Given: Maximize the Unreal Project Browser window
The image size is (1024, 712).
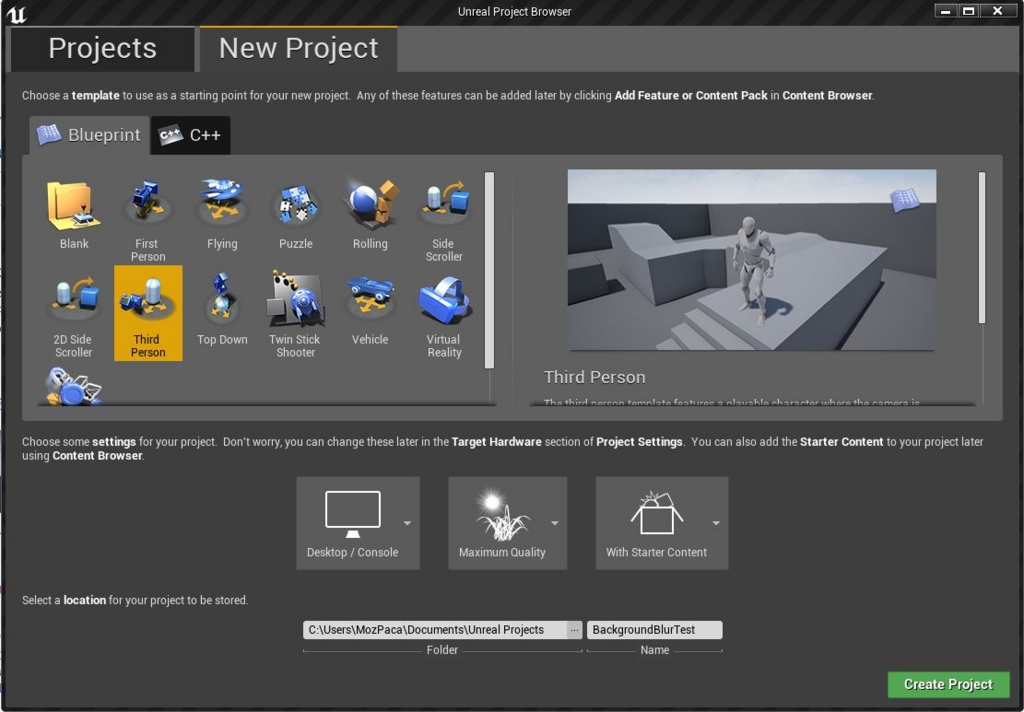Looking at the screenshot, I should tap(969, 11).
